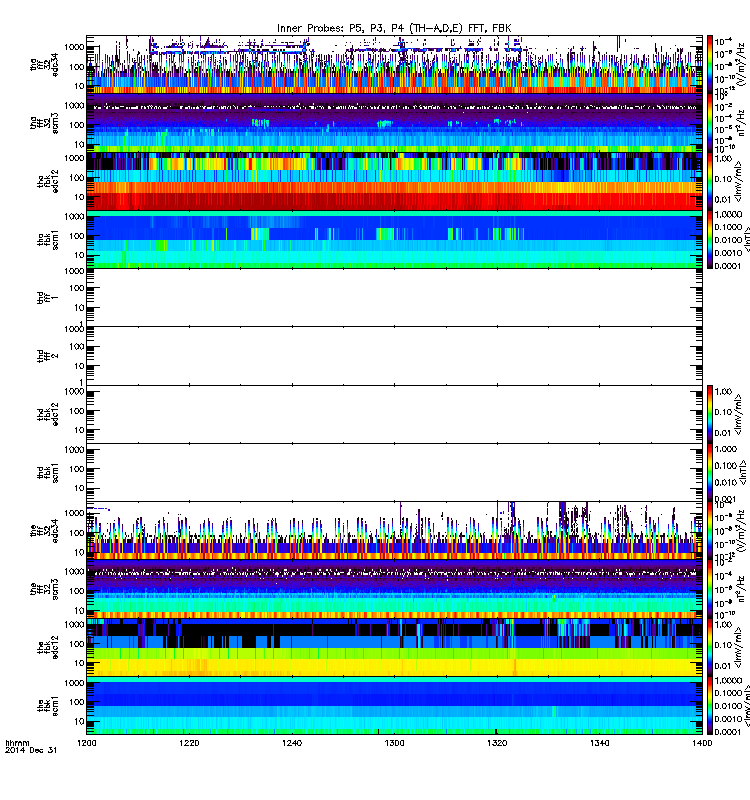This screenshot has width=750, height=800.
Task: Click the thd fbk edc12 mV/m color bar
Action: click(x=710, y=414)
